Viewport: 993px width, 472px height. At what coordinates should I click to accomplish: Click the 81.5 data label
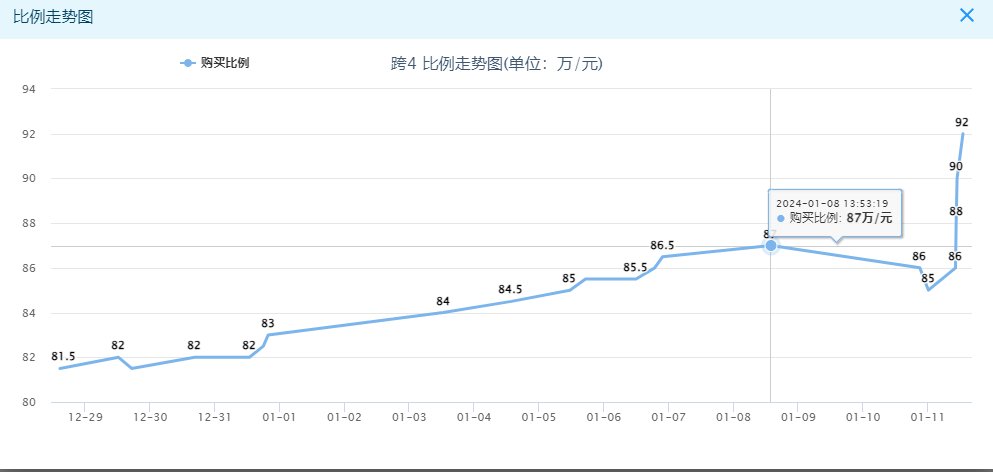coord(63,357)
